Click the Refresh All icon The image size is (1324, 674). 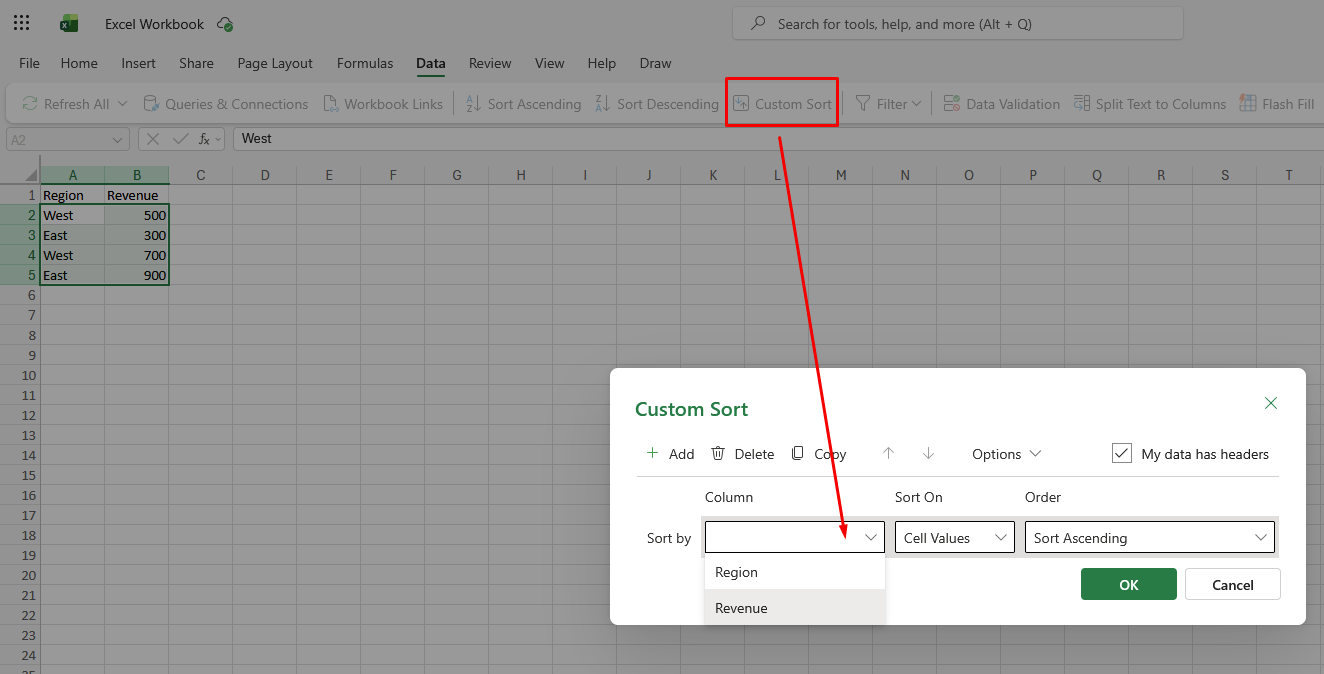30,104
